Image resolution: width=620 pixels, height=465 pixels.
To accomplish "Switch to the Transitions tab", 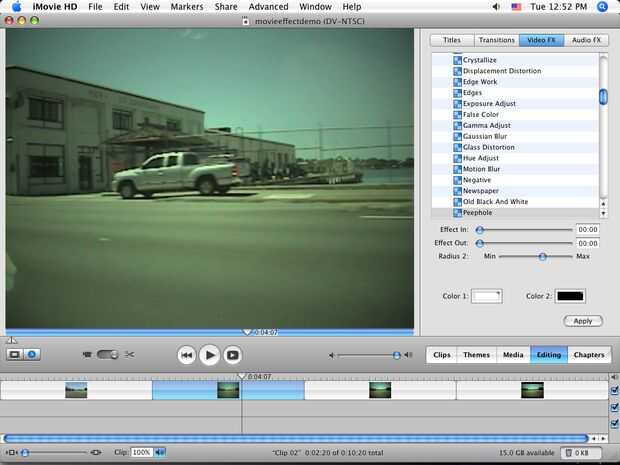I will coord(497,40).
